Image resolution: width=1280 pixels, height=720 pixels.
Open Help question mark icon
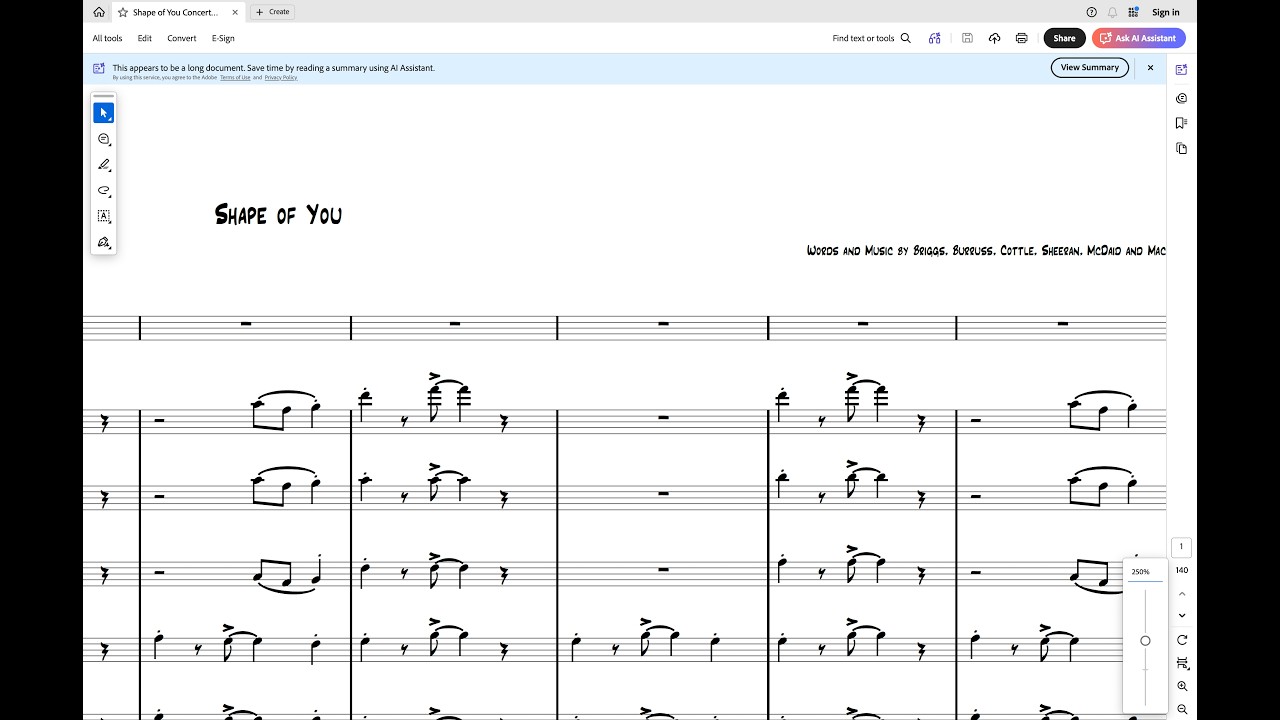pyautogui.click(x=1091, y=12)
